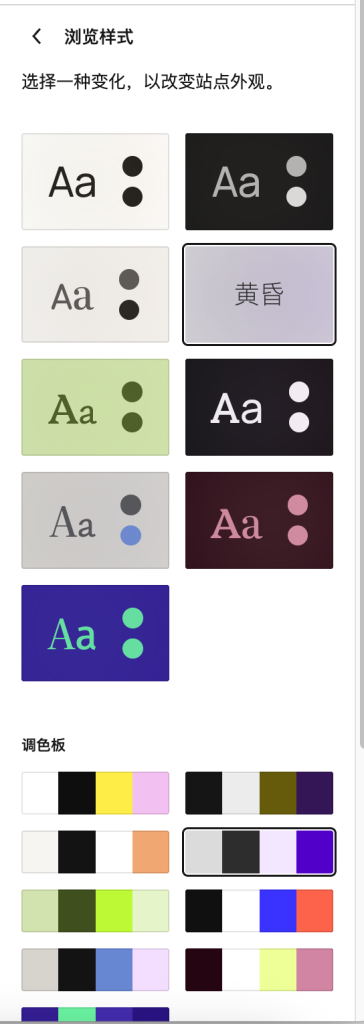The image size is (364, 1024).
Task: Choose the maroon, pale yellow and pink palette
Action: tap(259, 969)
